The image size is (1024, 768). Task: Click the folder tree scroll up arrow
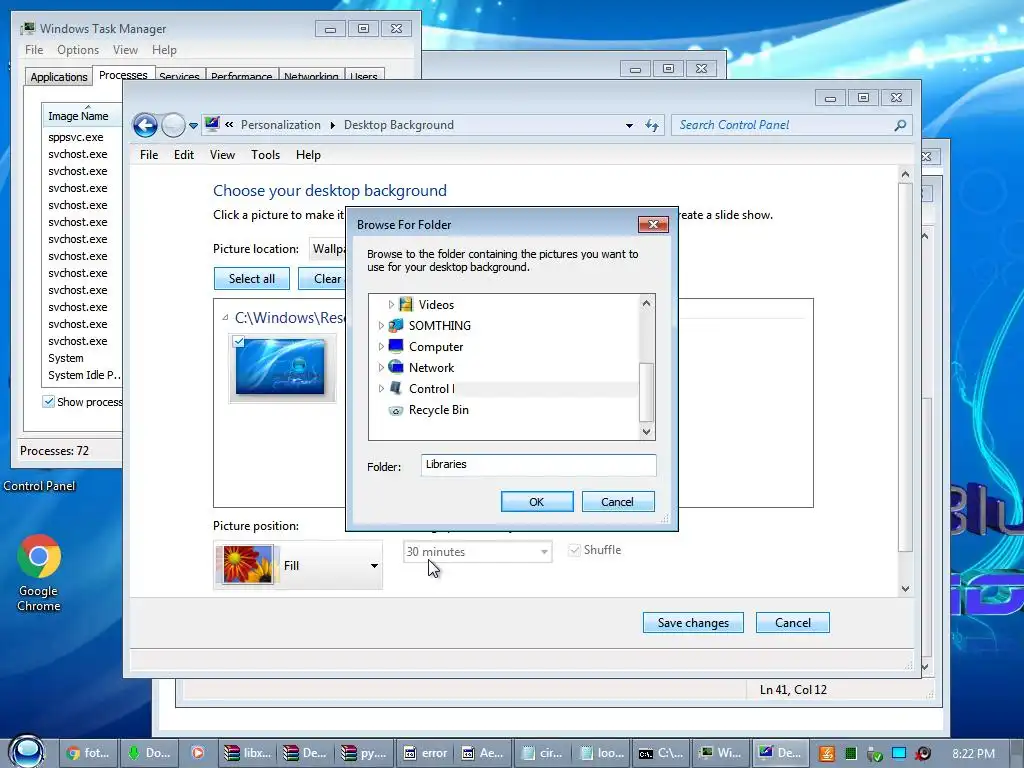click(x=646, y=303)
